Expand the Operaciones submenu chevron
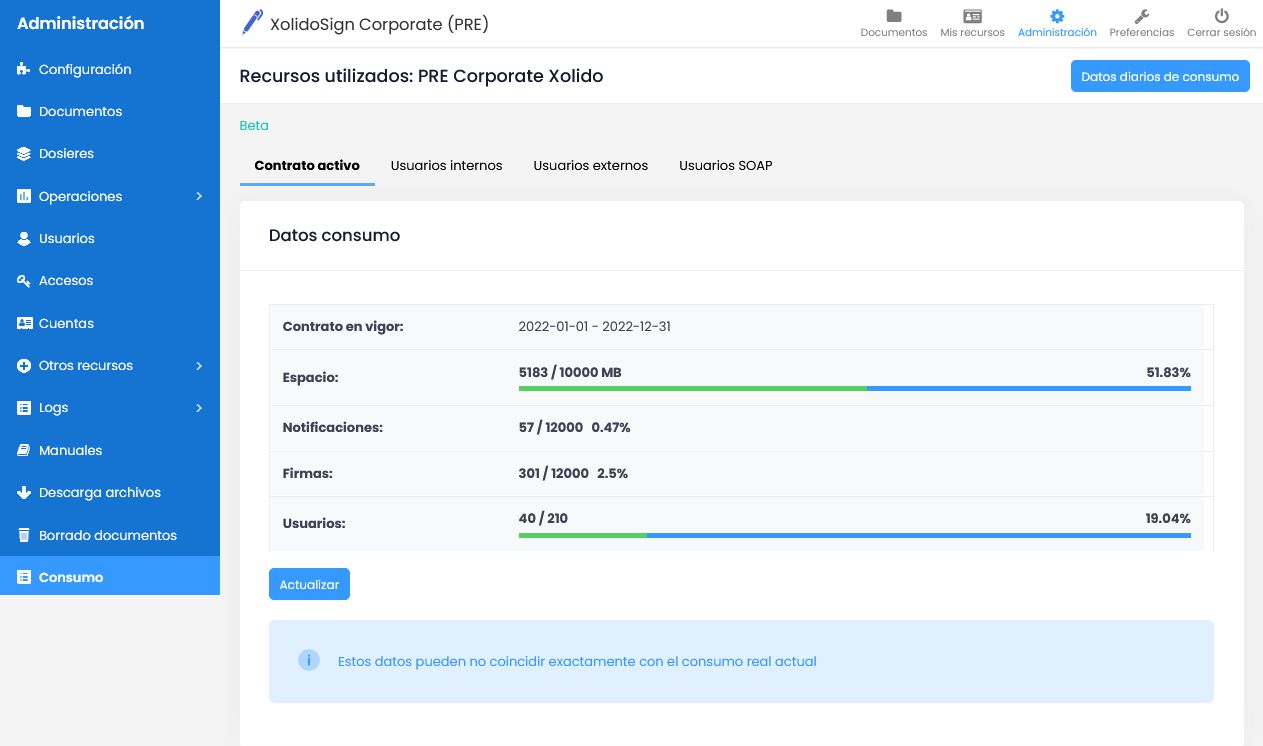 click(x=199, y=197)
